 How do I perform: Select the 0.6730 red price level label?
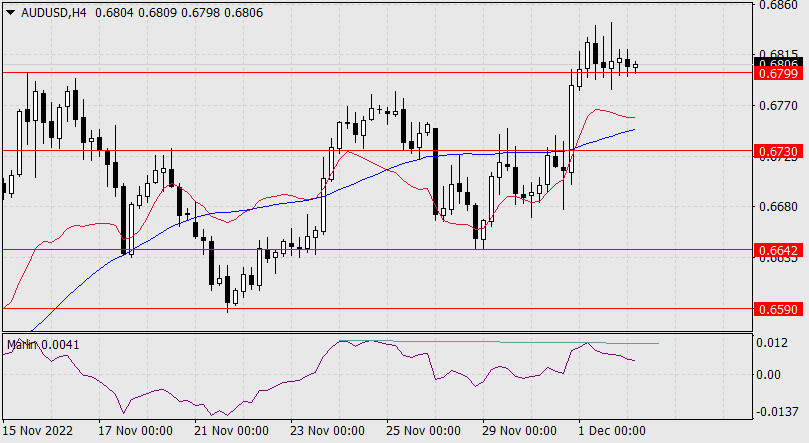click(777, 150)
